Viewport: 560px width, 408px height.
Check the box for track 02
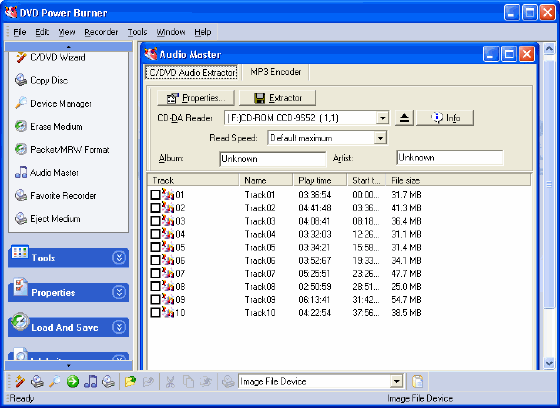[x=155, y=208]
